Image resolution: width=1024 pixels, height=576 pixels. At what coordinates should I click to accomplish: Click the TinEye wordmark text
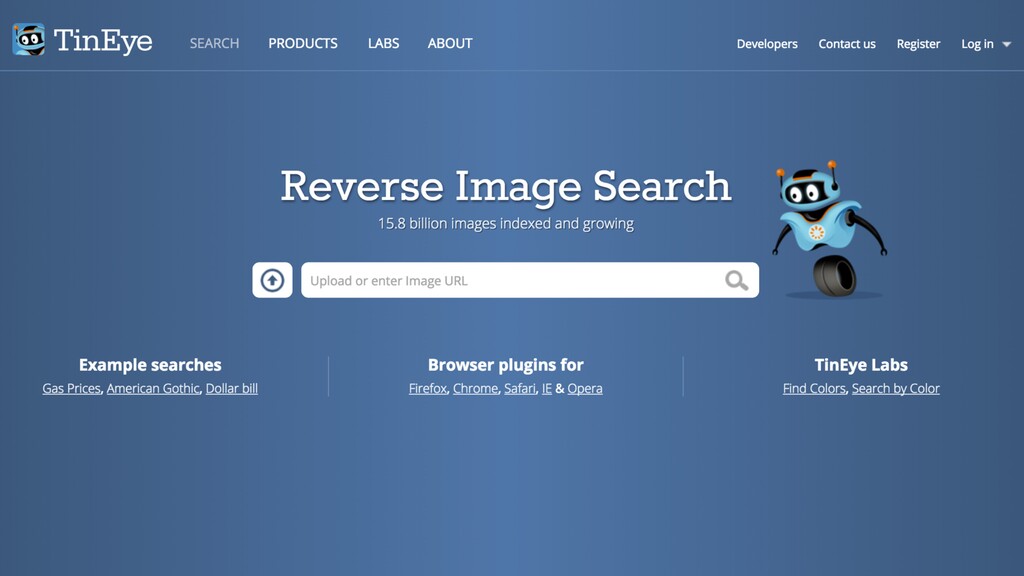(x=103, y=41)
